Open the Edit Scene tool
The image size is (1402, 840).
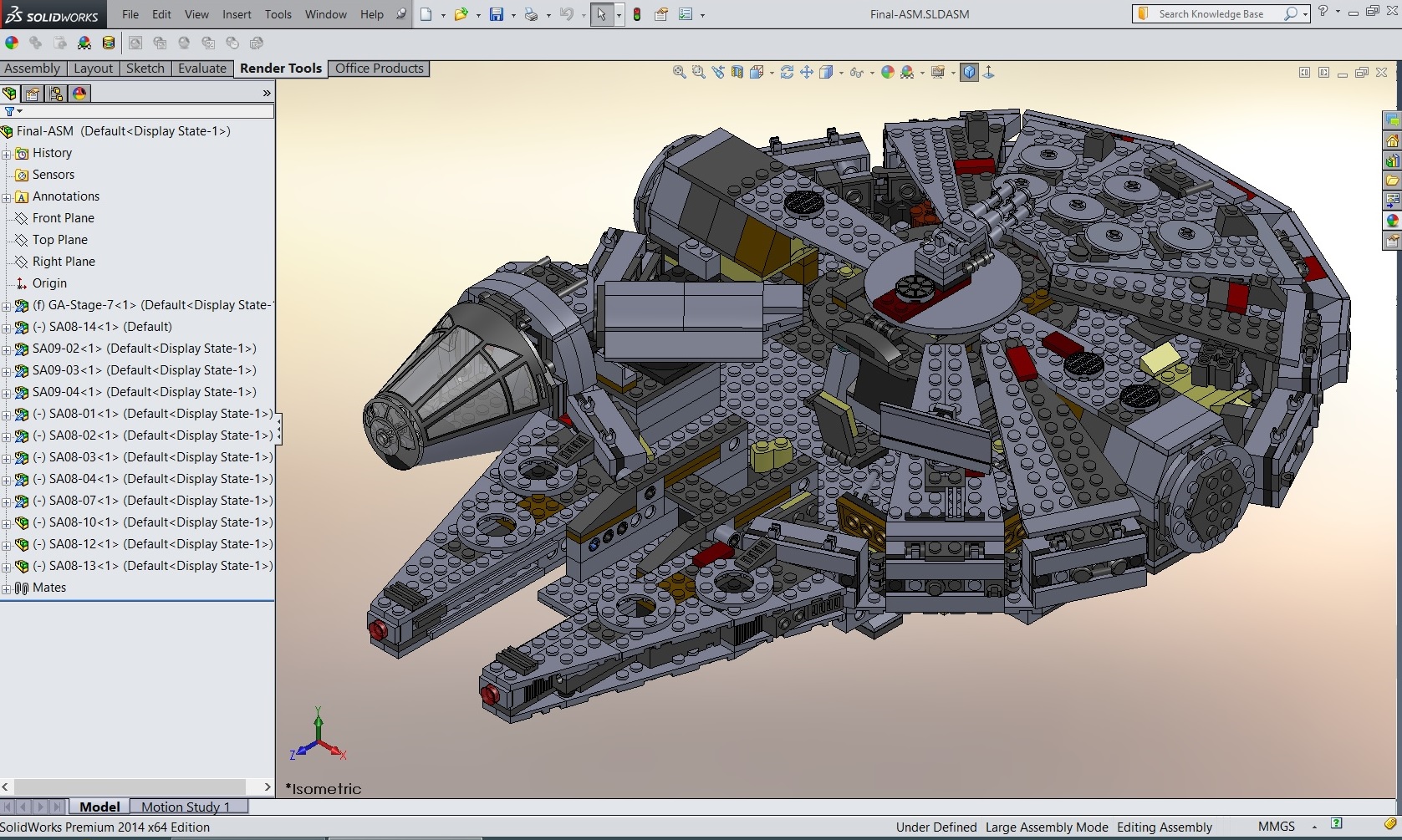[84, 43]
